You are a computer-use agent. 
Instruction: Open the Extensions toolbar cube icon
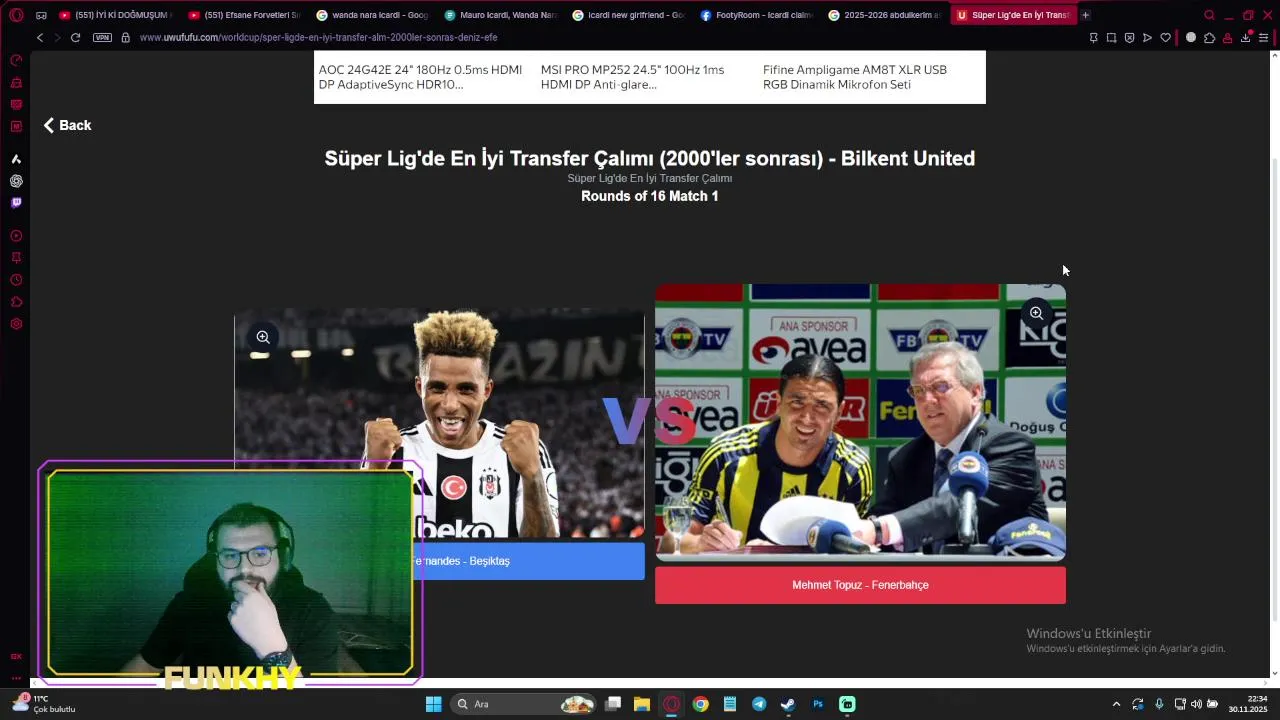pos(1209,37)
